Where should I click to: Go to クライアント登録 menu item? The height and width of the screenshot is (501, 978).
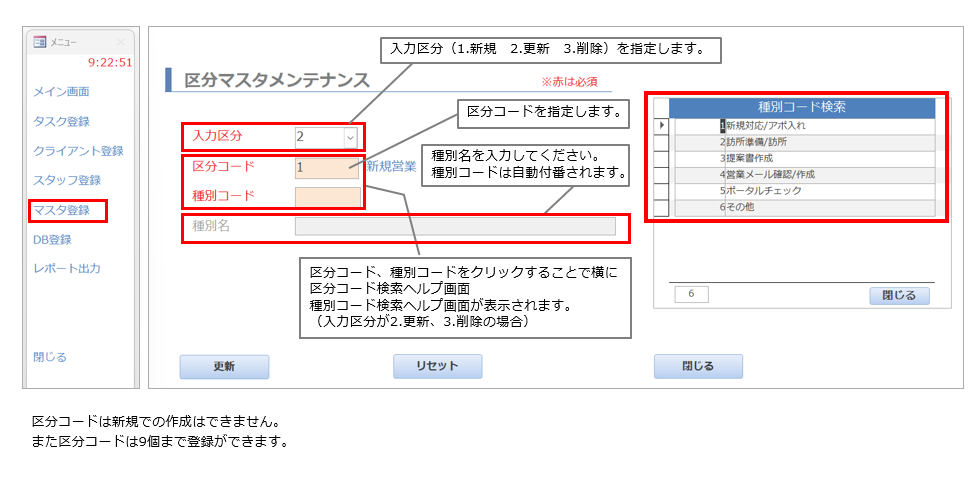click(78, 151)
